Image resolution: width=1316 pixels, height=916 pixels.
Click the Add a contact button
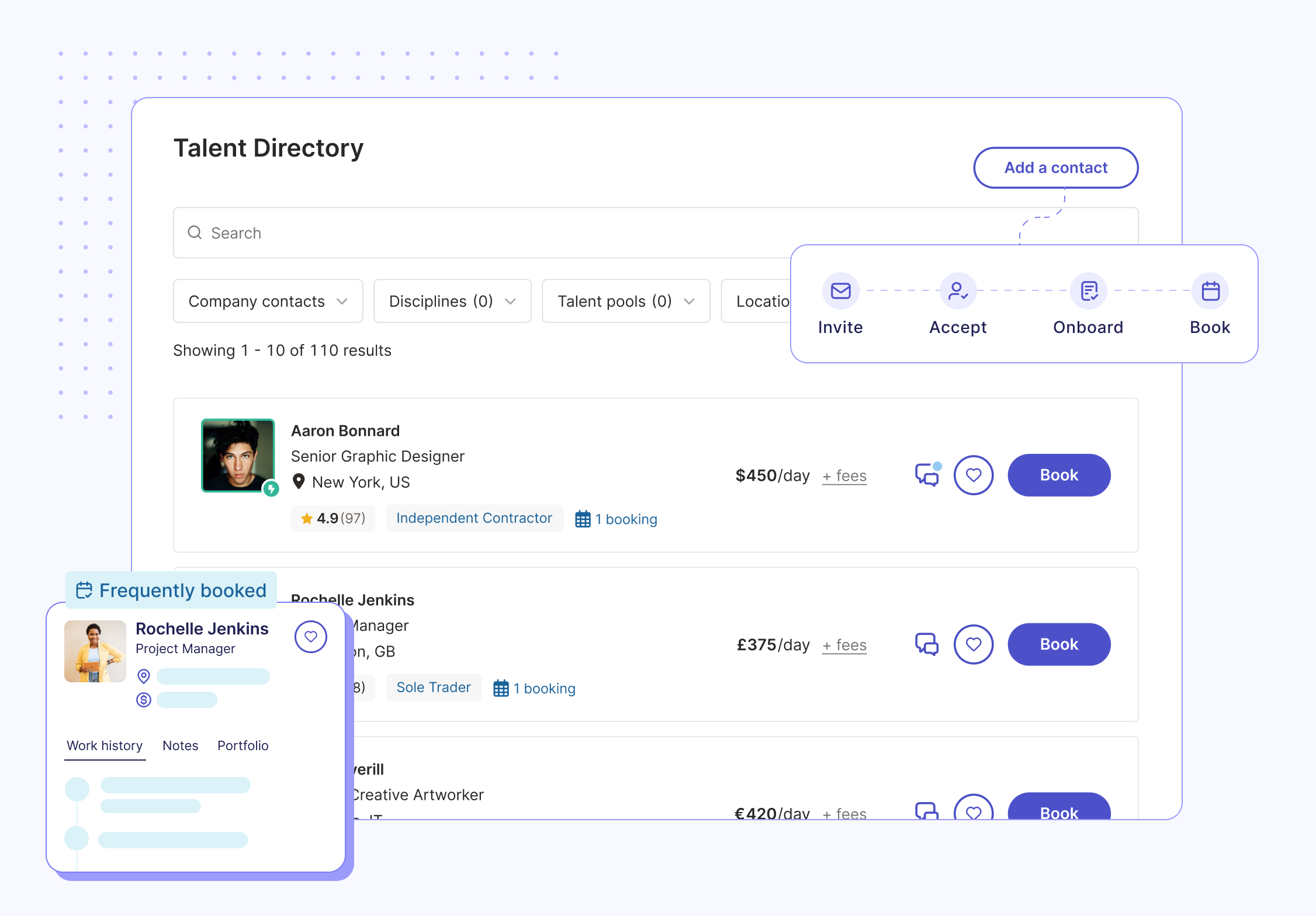click(1055, 168)
